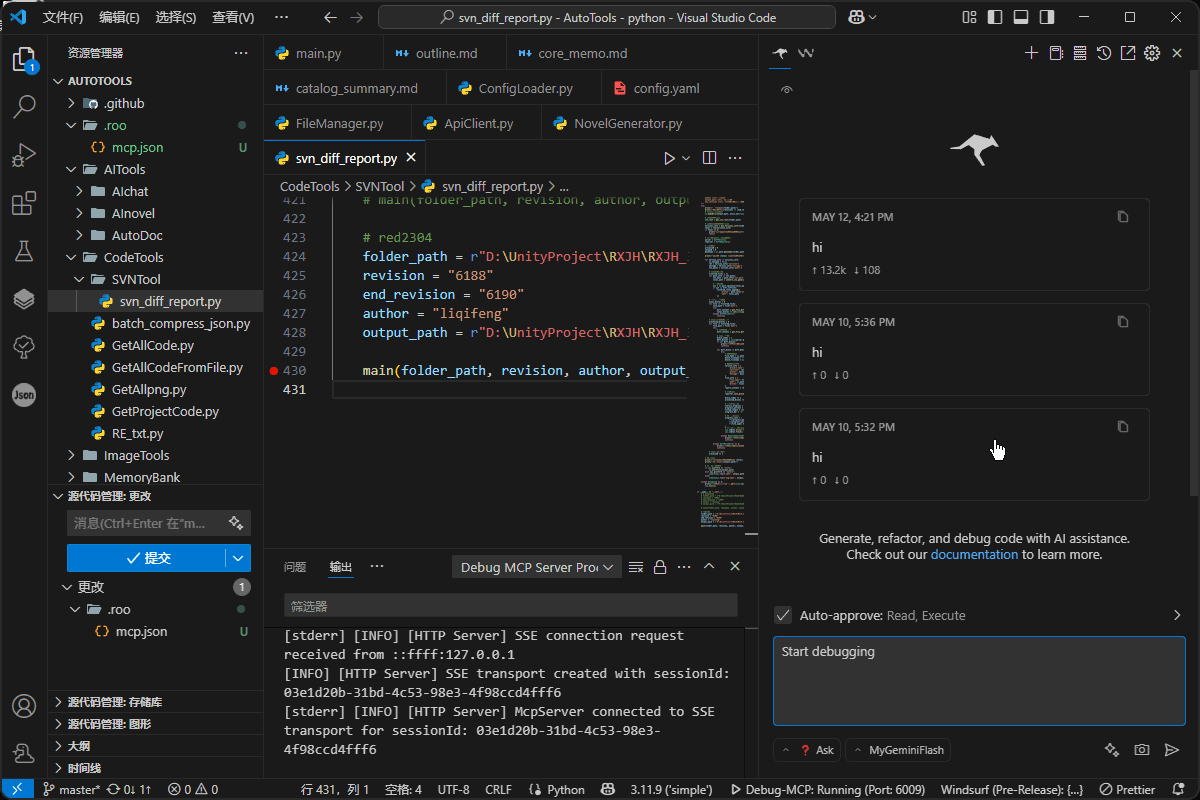Open the prompts notebook icon in Roo panel
The image size is (1200, 800).
(x=1056, y=53)
